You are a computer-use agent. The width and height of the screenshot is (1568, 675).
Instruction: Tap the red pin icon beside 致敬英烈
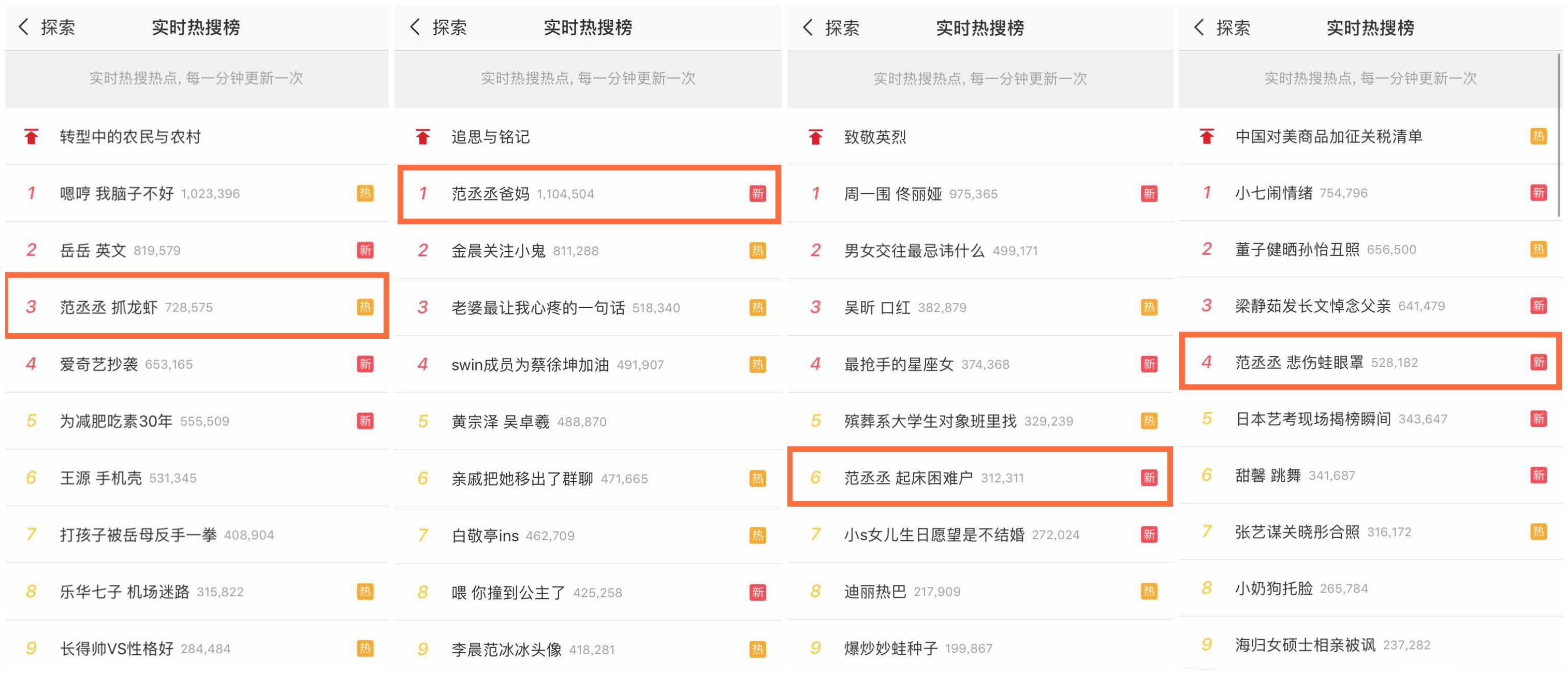(815, 136)
